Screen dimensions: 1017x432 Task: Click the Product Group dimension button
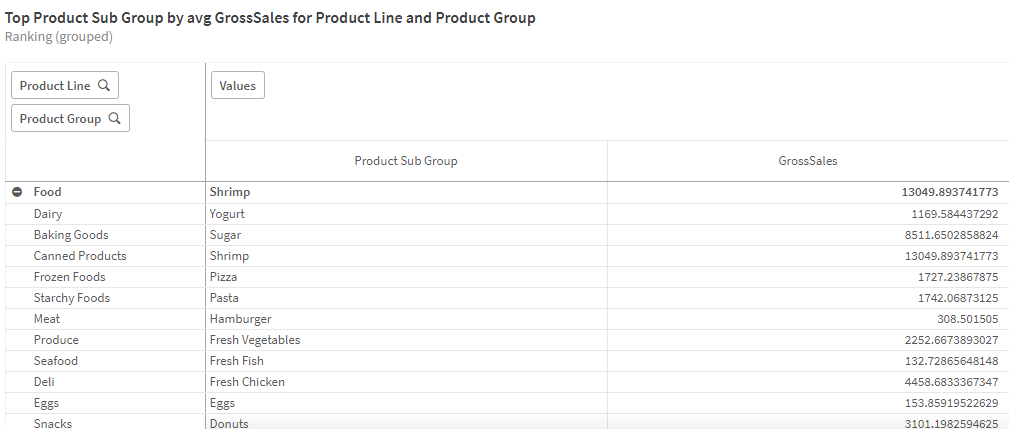point(60,119)
